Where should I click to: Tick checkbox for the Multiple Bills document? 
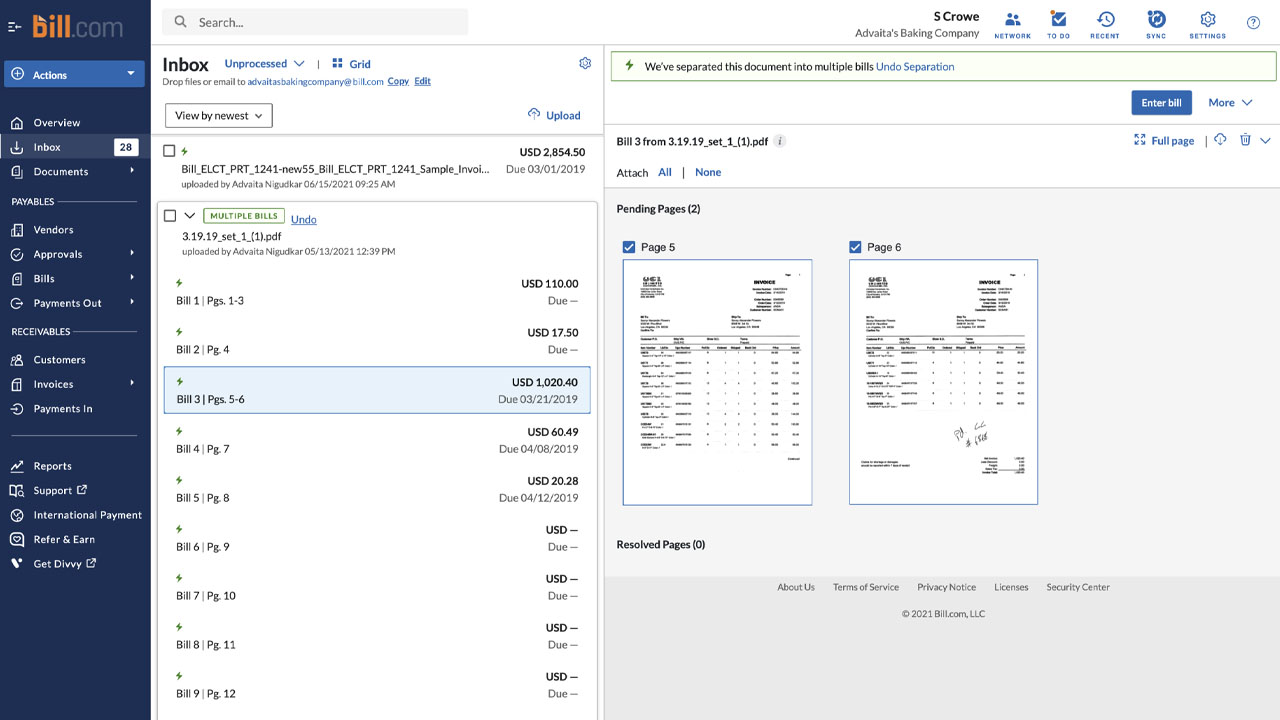[x=170, y=216]
